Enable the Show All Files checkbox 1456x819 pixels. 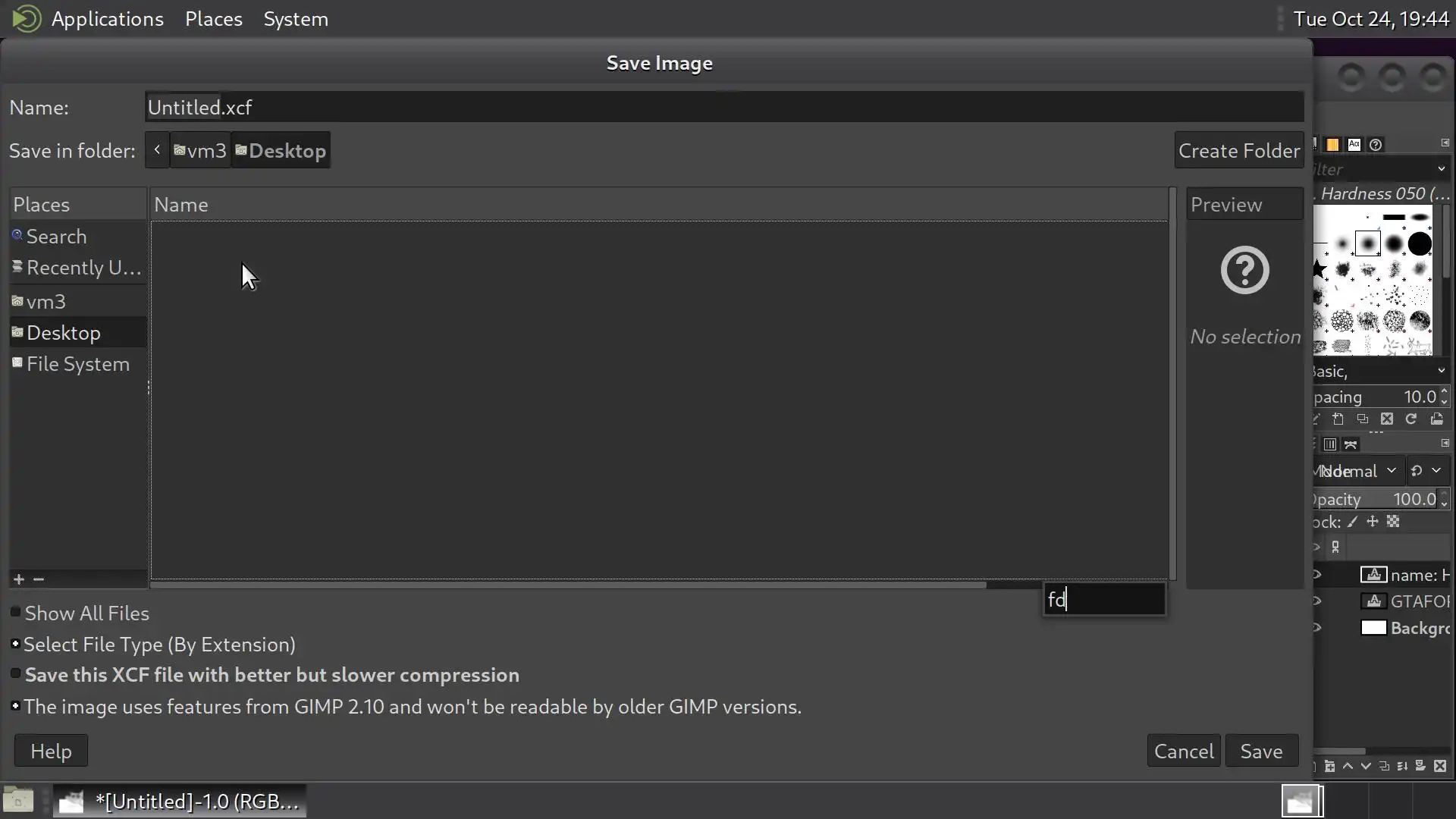click(x=15, y=612)
